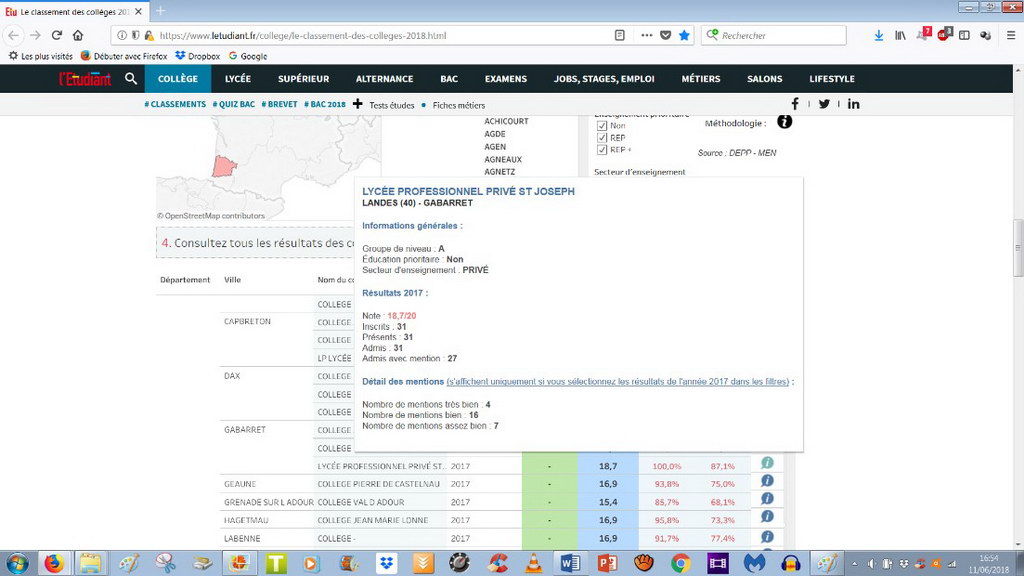Image resolution: width=1024 pixels, height=576 pixels.
Task: Open info icon for College Jean Marie Lonne
Action: pyautogui.click(x=767, y=517)
